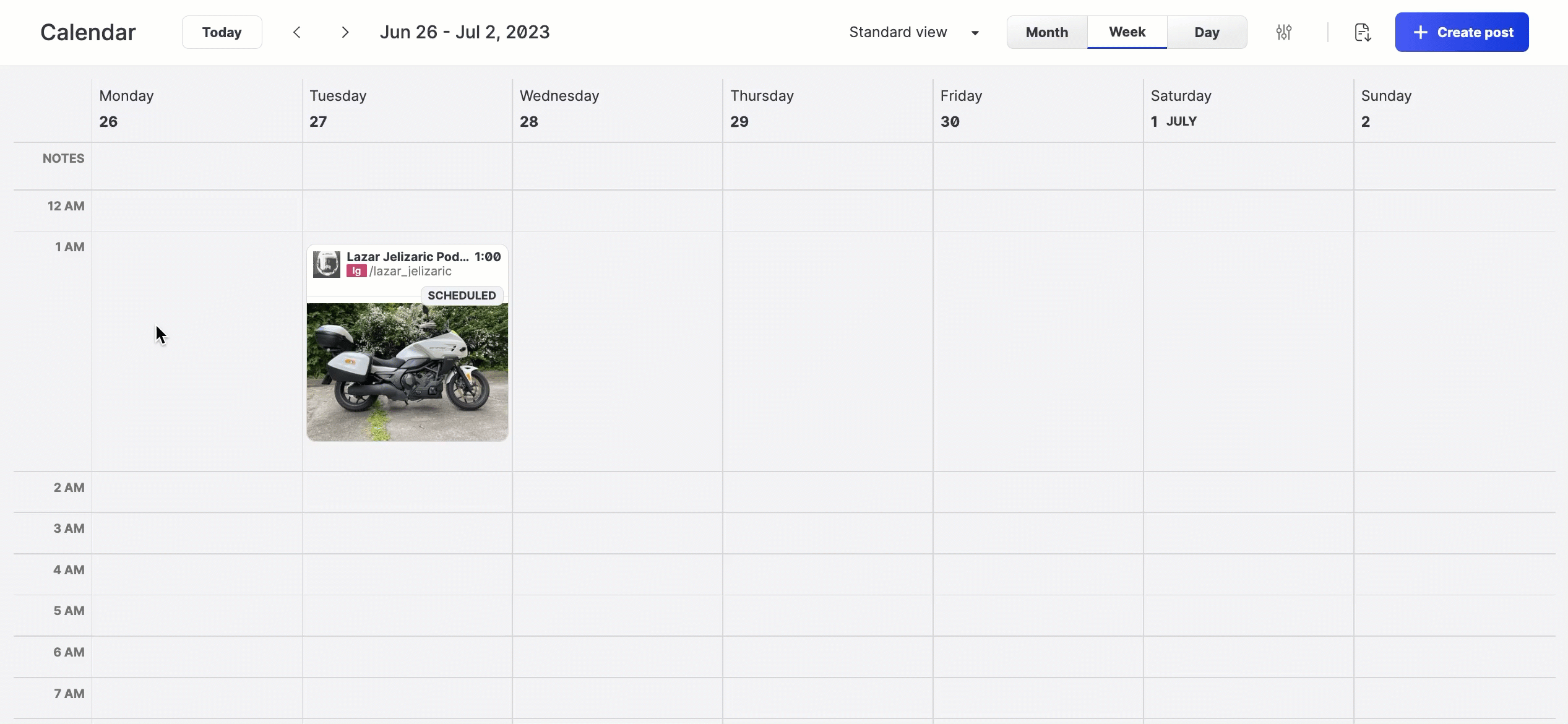Screen dimensions: 1568x724
Task: Click the Instagram Ig badge on the post
Action: (x=356, y=271)
